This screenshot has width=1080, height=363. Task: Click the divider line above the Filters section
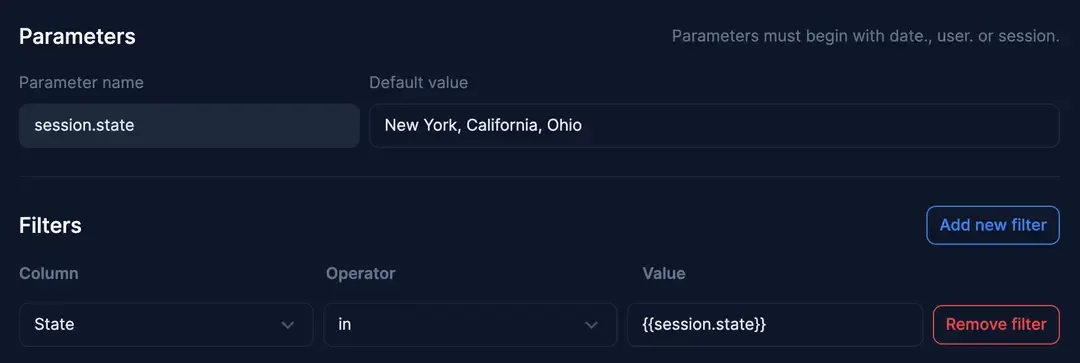pos(539,176)
